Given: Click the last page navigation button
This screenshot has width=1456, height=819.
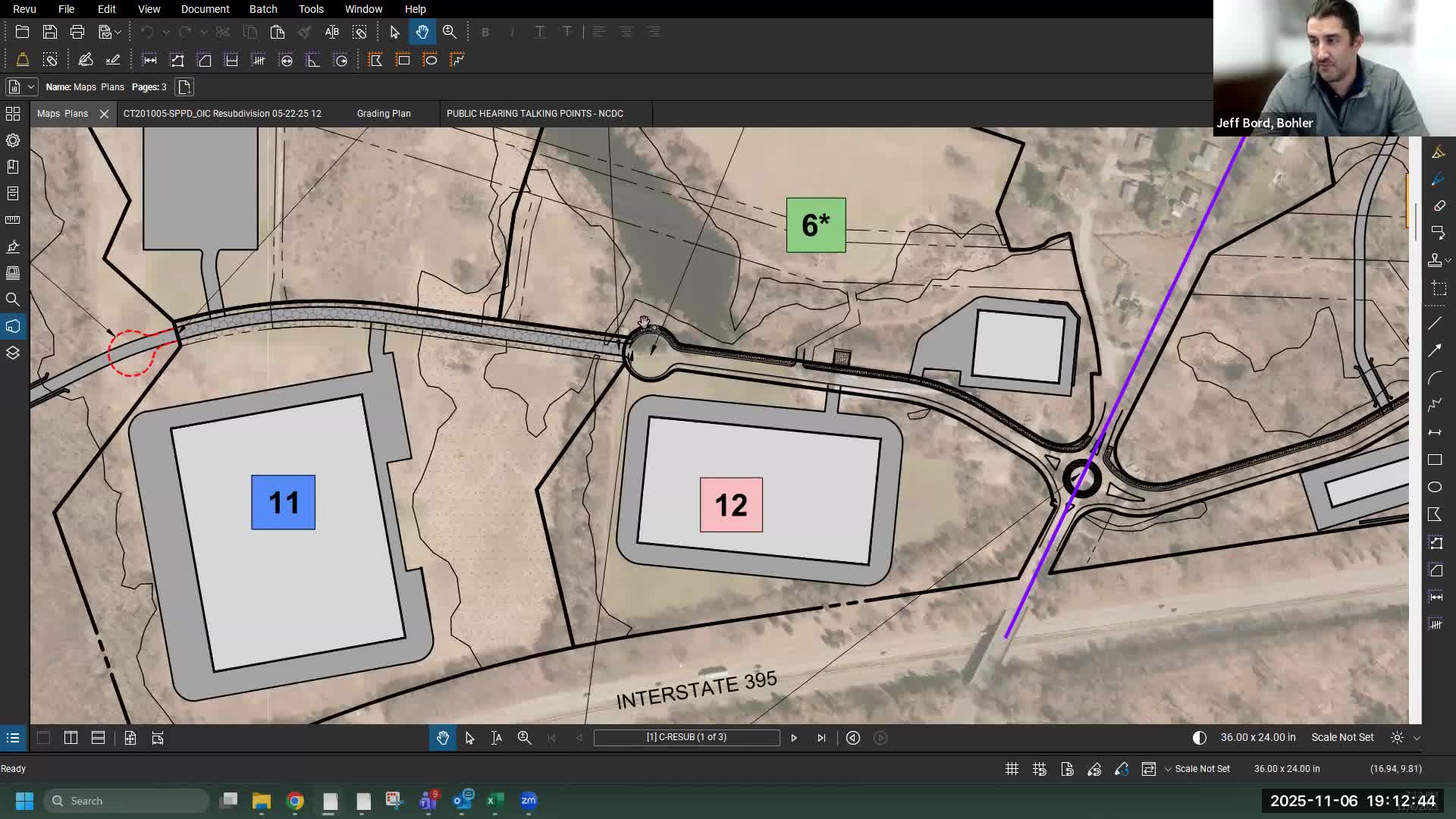Looking at the screenshot, I should (821, 738).
